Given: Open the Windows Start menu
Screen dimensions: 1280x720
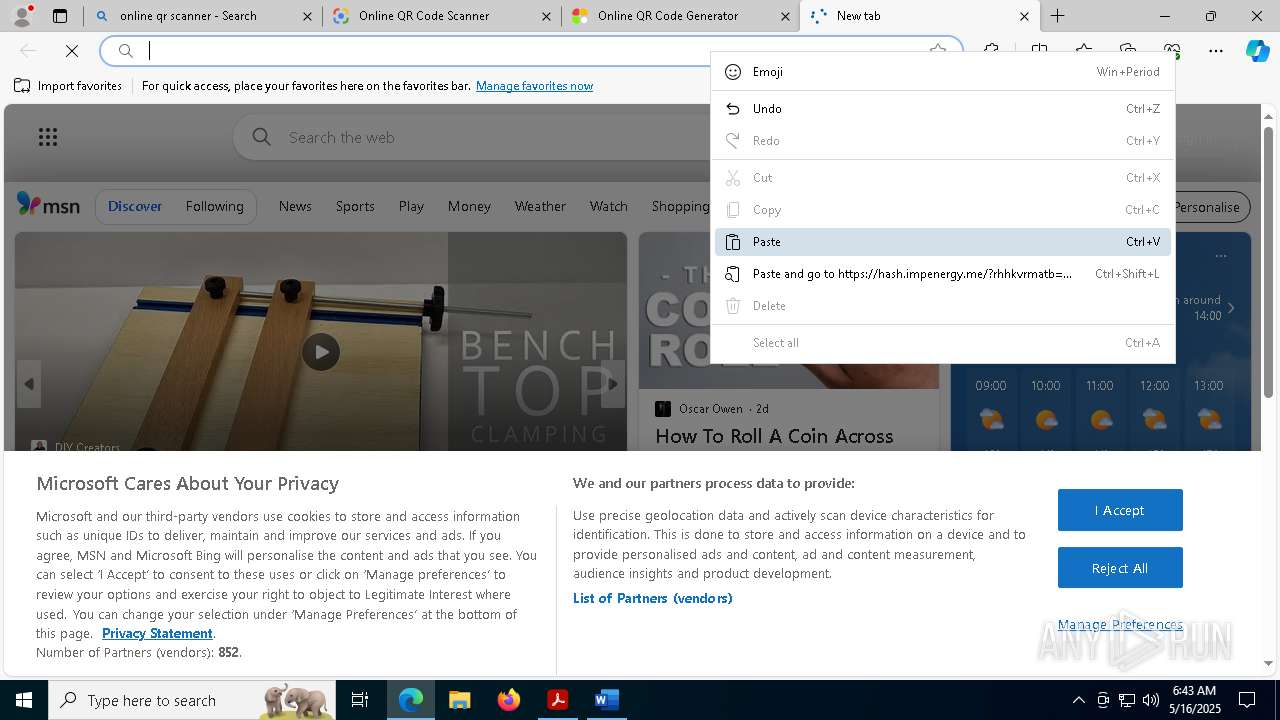Looking at the screenshot, I should [x=23, y=700].
